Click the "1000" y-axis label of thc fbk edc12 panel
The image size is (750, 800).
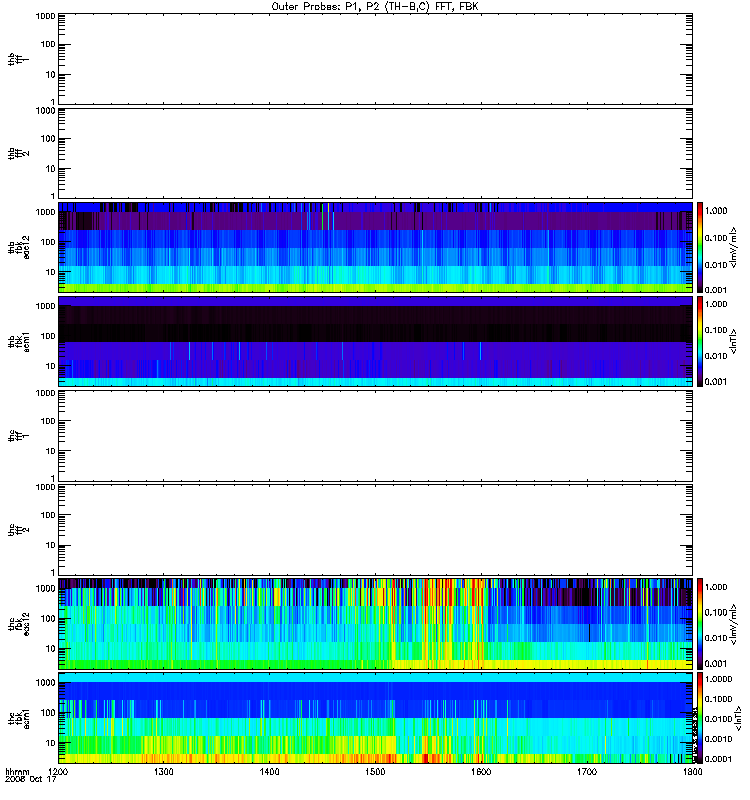click(45, 588)
